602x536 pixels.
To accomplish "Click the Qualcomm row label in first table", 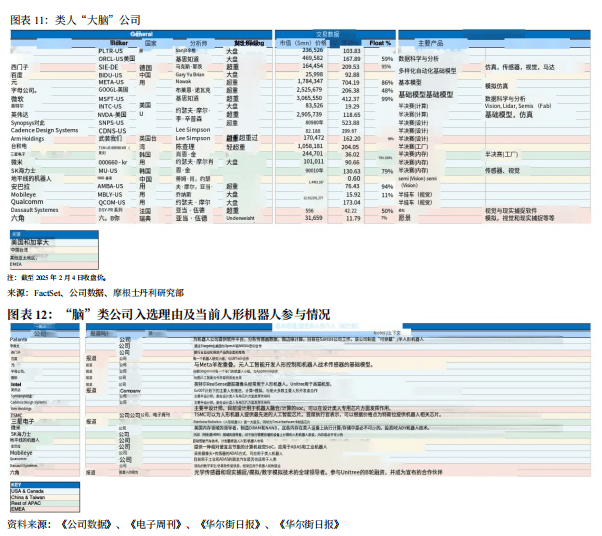I will click(27, 202).
